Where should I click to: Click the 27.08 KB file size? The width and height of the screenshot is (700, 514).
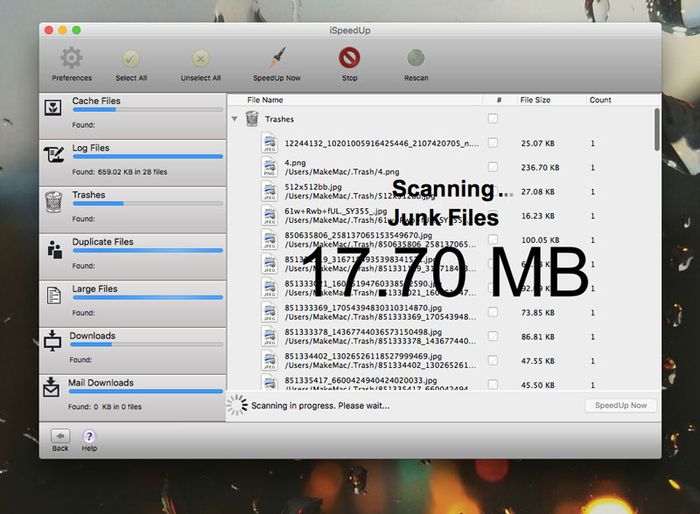click(538, 192)
